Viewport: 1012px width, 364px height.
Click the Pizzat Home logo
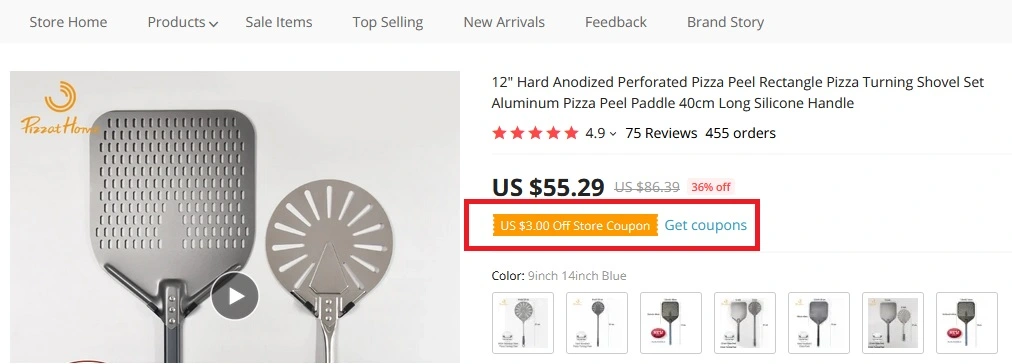(x=59, y=108)
